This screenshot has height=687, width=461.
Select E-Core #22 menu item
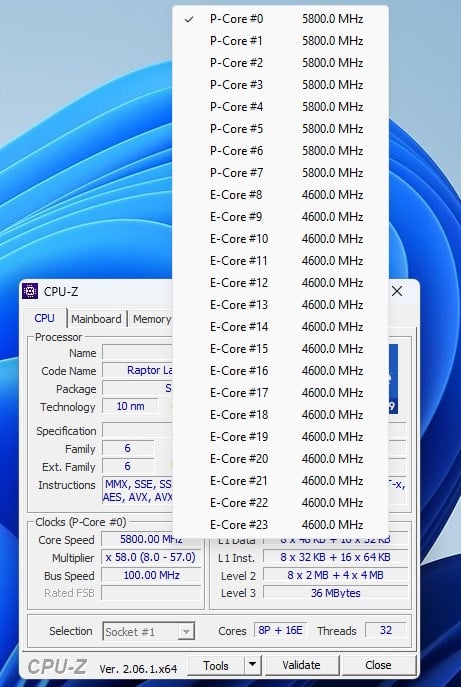pos(280,503)
